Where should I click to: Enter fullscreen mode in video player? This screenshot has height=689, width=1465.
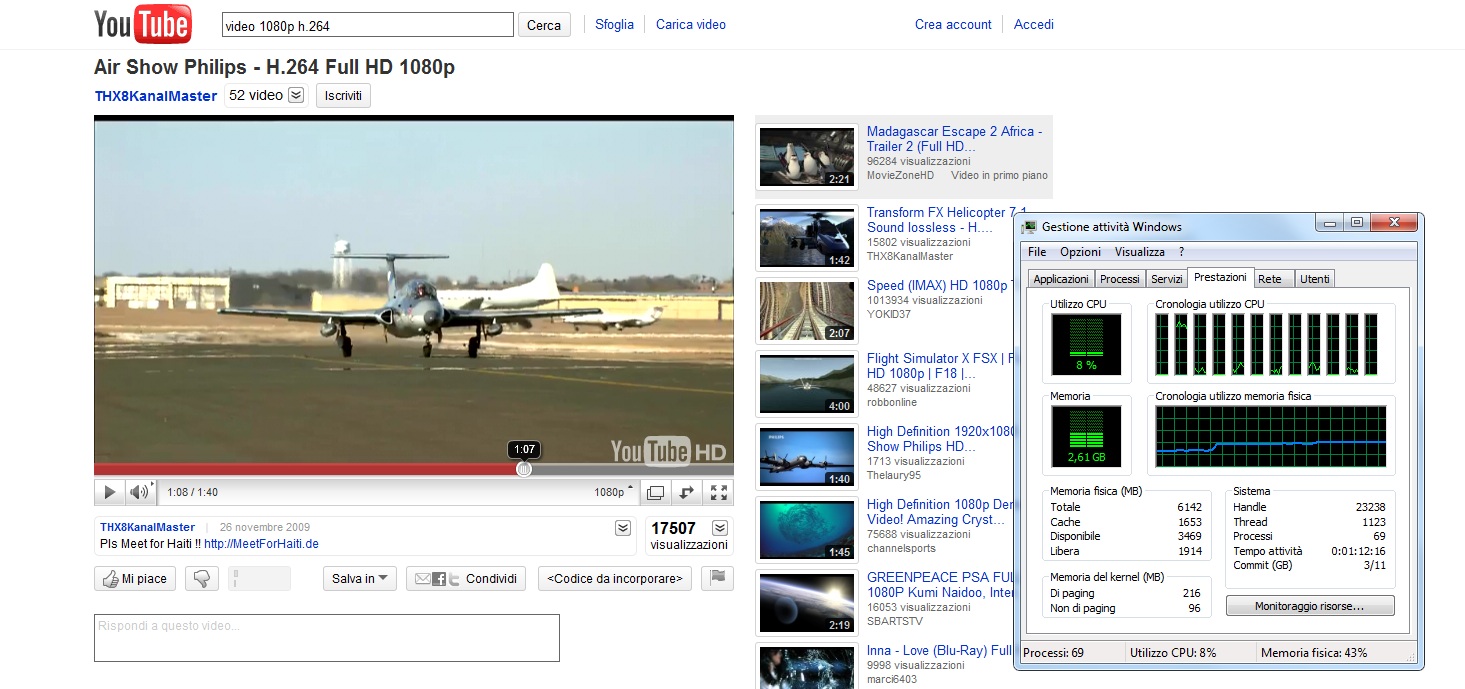[x=718, y=492]
